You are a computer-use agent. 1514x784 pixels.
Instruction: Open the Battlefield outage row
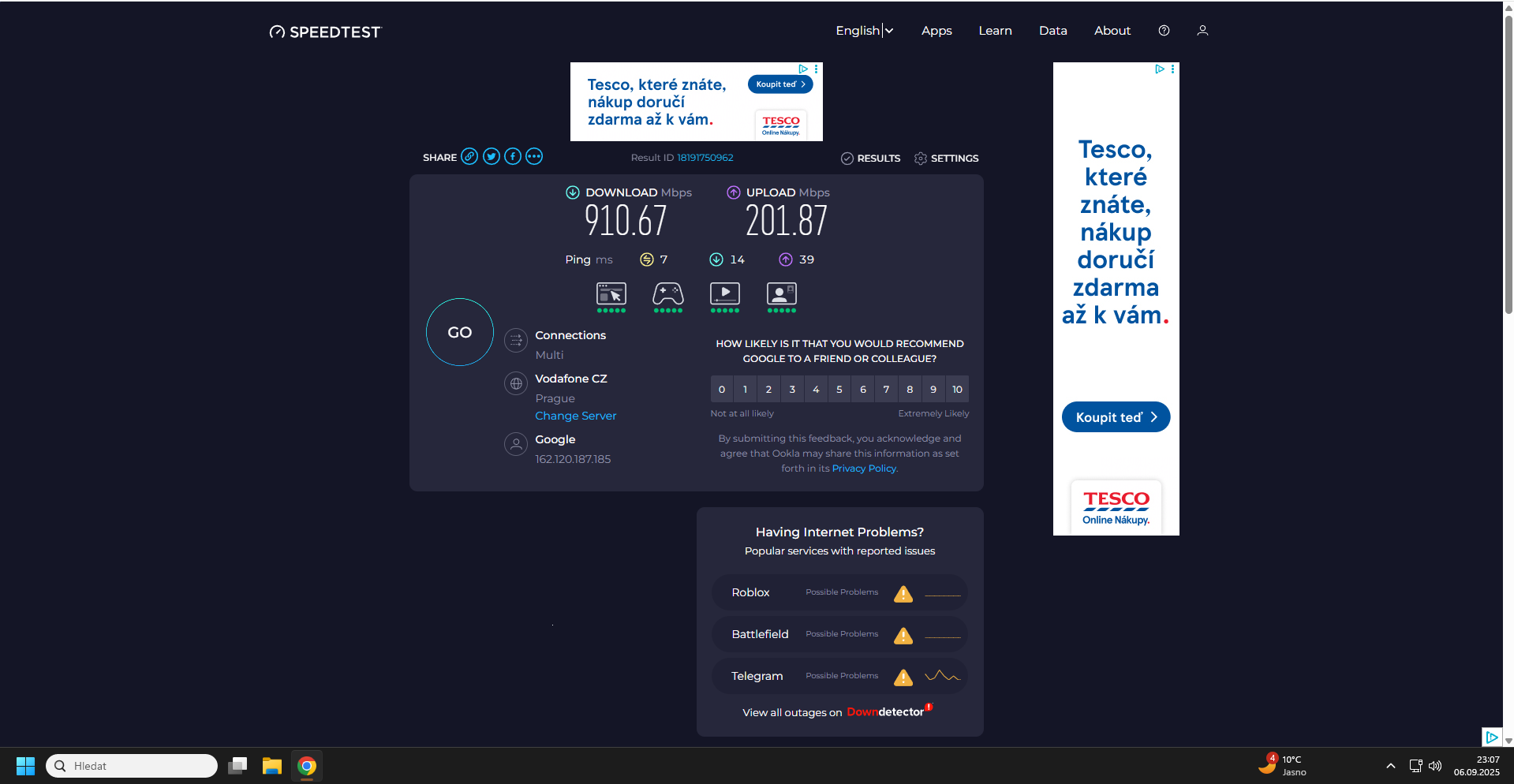[839, 634]
